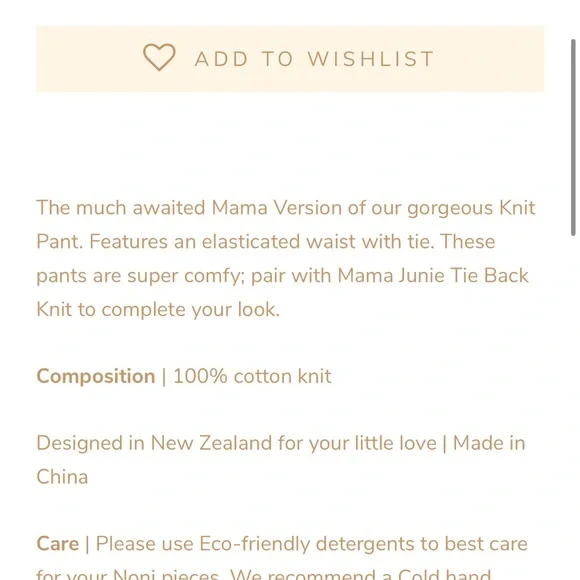
Task: Click the 'Mama Version' phrase
Action: point(276,208)
